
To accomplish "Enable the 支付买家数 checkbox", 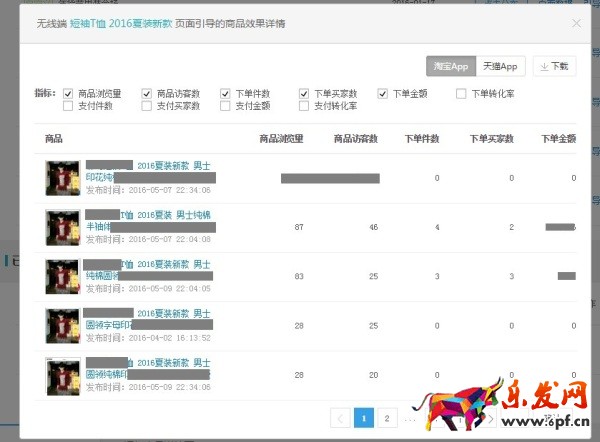I will tap(147, 106).
